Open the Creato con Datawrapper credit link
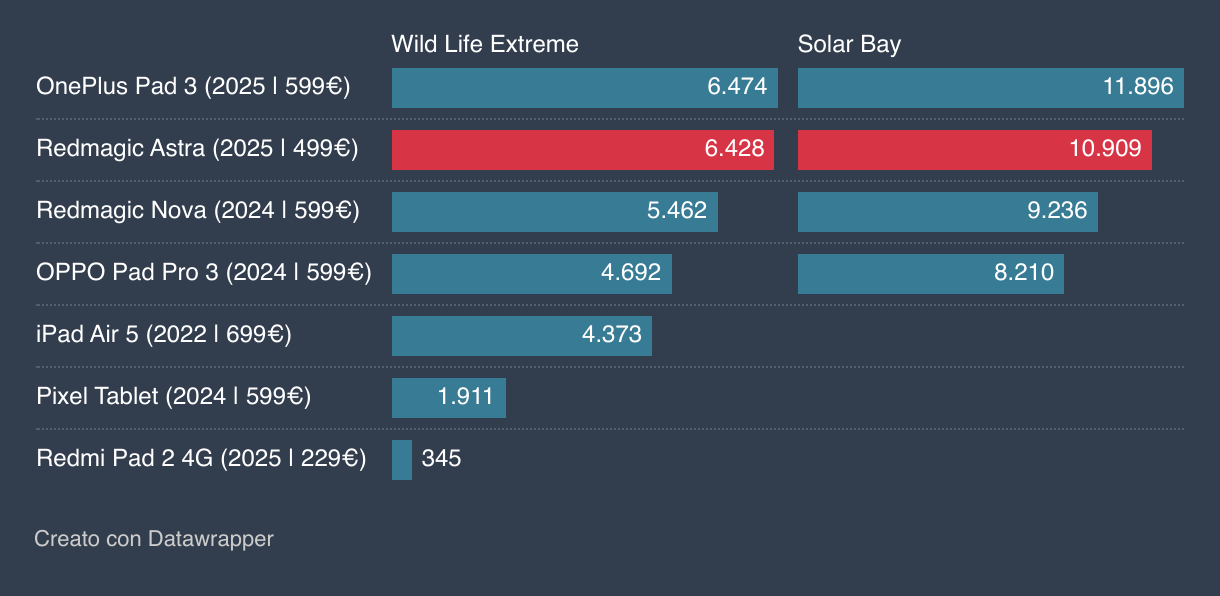Image resolution: width=1220 pixels, height=596 pixels. [154, 539]
